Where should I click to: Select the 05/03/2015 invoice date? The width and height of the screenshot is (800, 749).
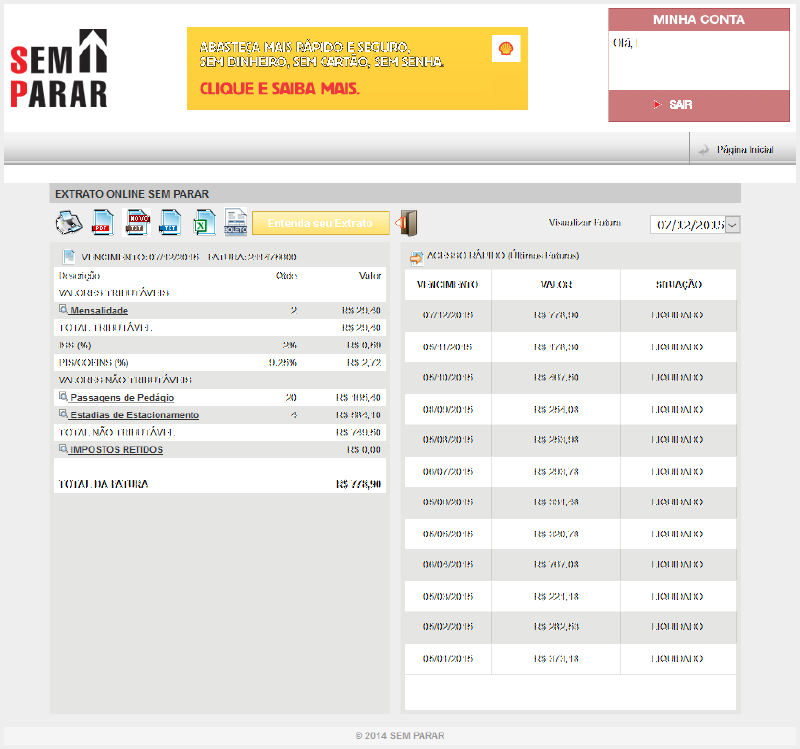pyautogui.click(x=447, y=596)
